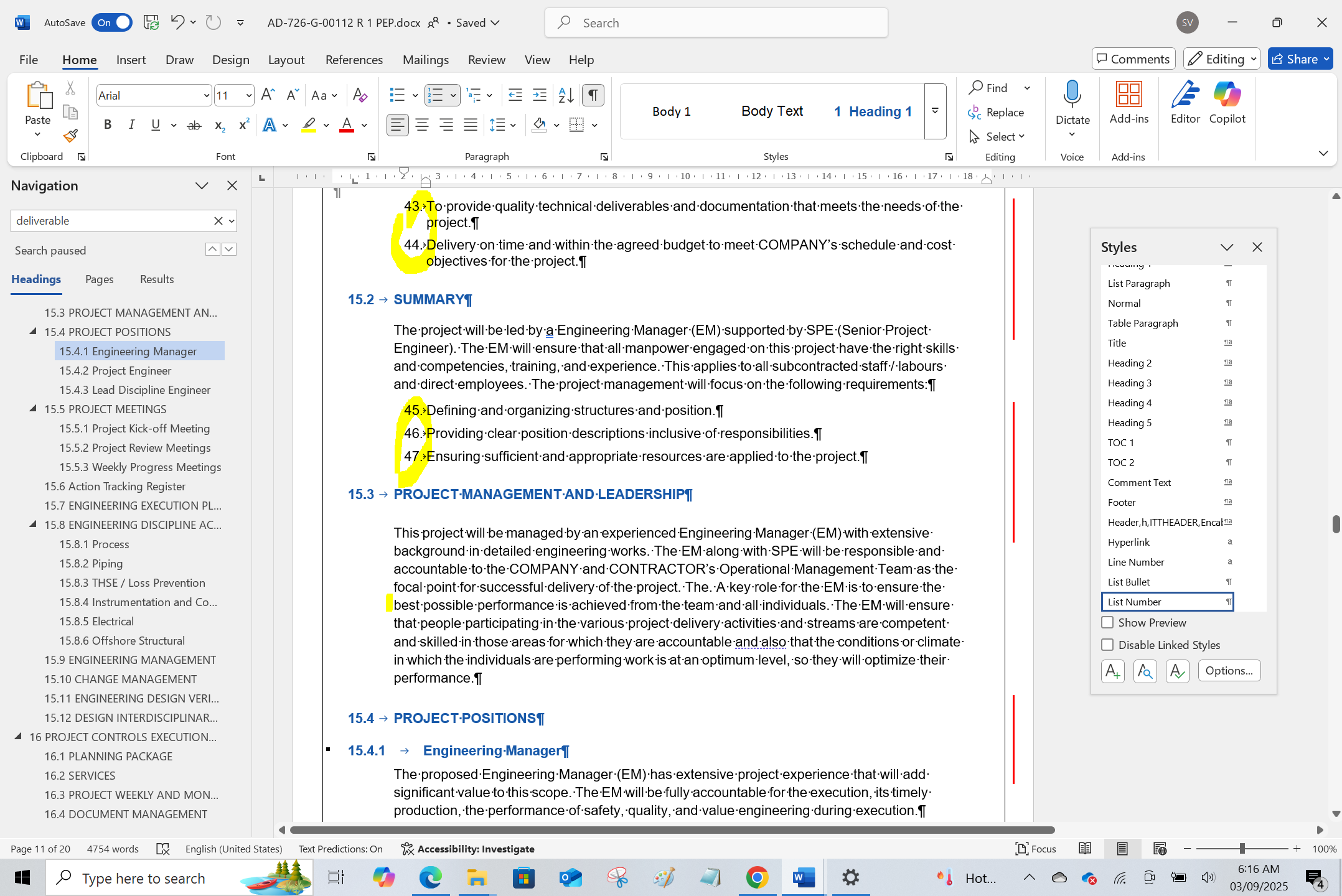Clear the deliverable search text
The image size is (1342, 896).
(x=217, y=220)
